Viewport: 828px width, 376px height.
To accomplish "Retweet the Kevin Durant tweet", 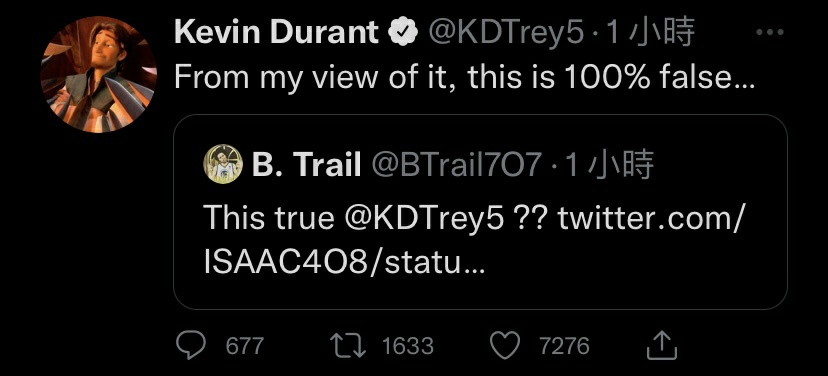I will (x=348, y=346).
